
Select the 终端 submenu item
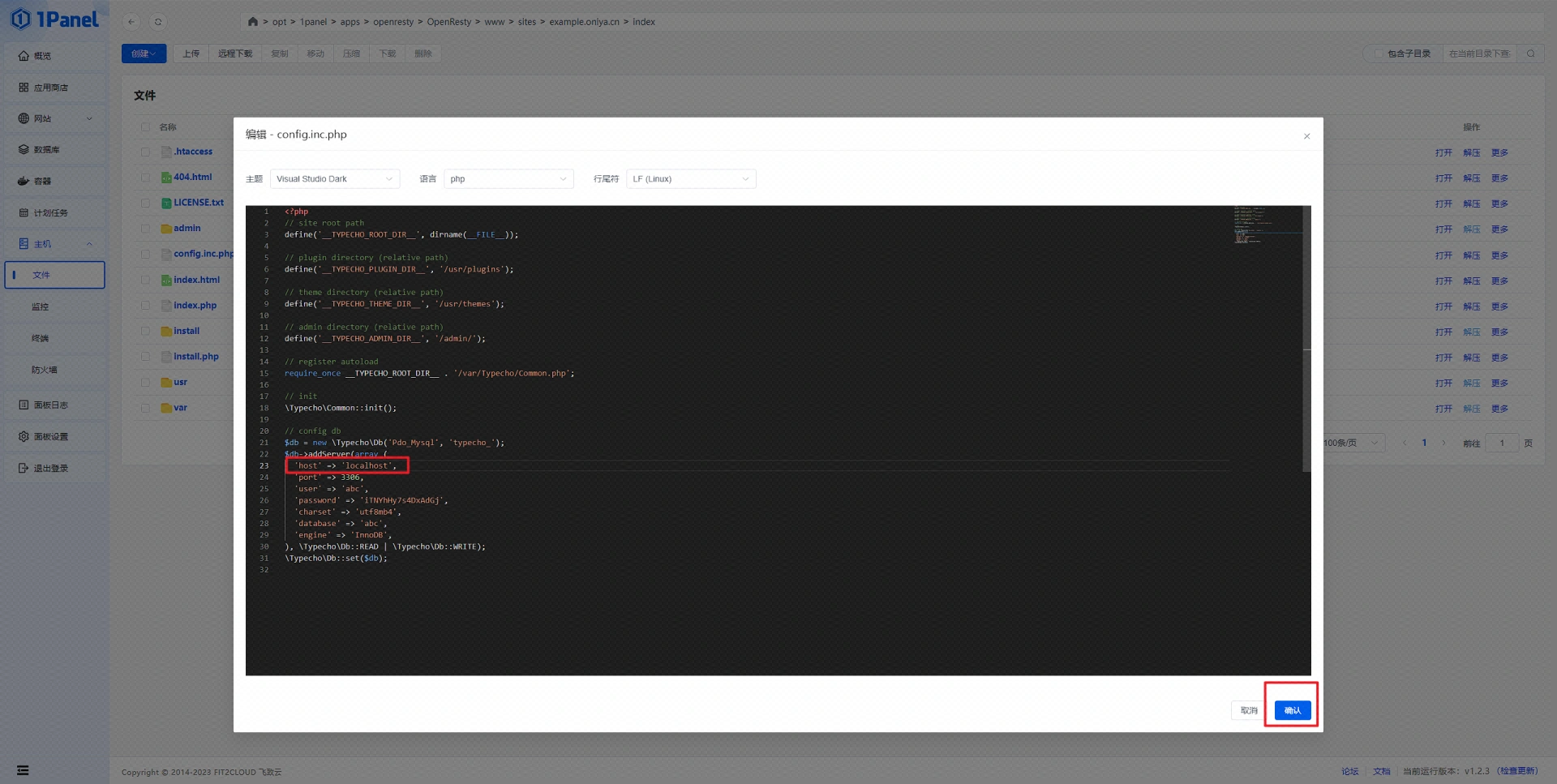(54, 338)
